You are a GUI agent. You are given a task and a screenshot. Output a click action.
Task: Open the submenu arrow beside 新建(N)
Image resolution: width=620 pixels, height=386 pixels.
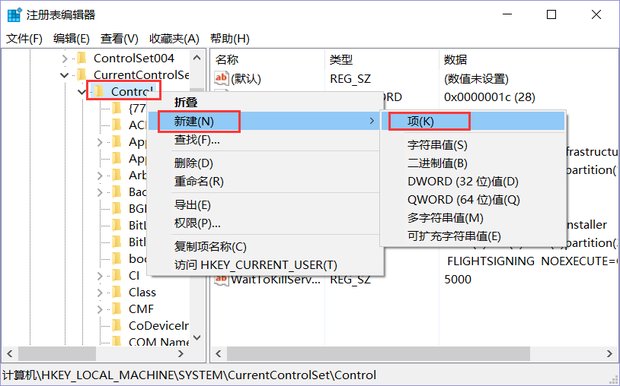coord(372,121)
